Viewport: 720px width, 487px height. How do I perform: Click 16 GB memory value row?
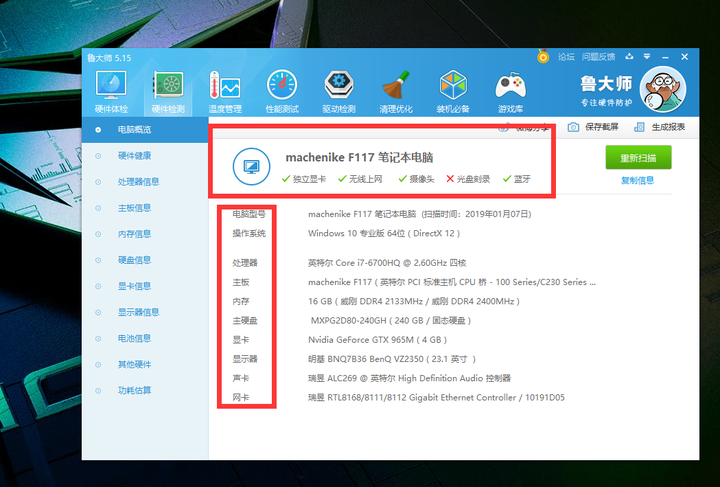pos(414,302)
